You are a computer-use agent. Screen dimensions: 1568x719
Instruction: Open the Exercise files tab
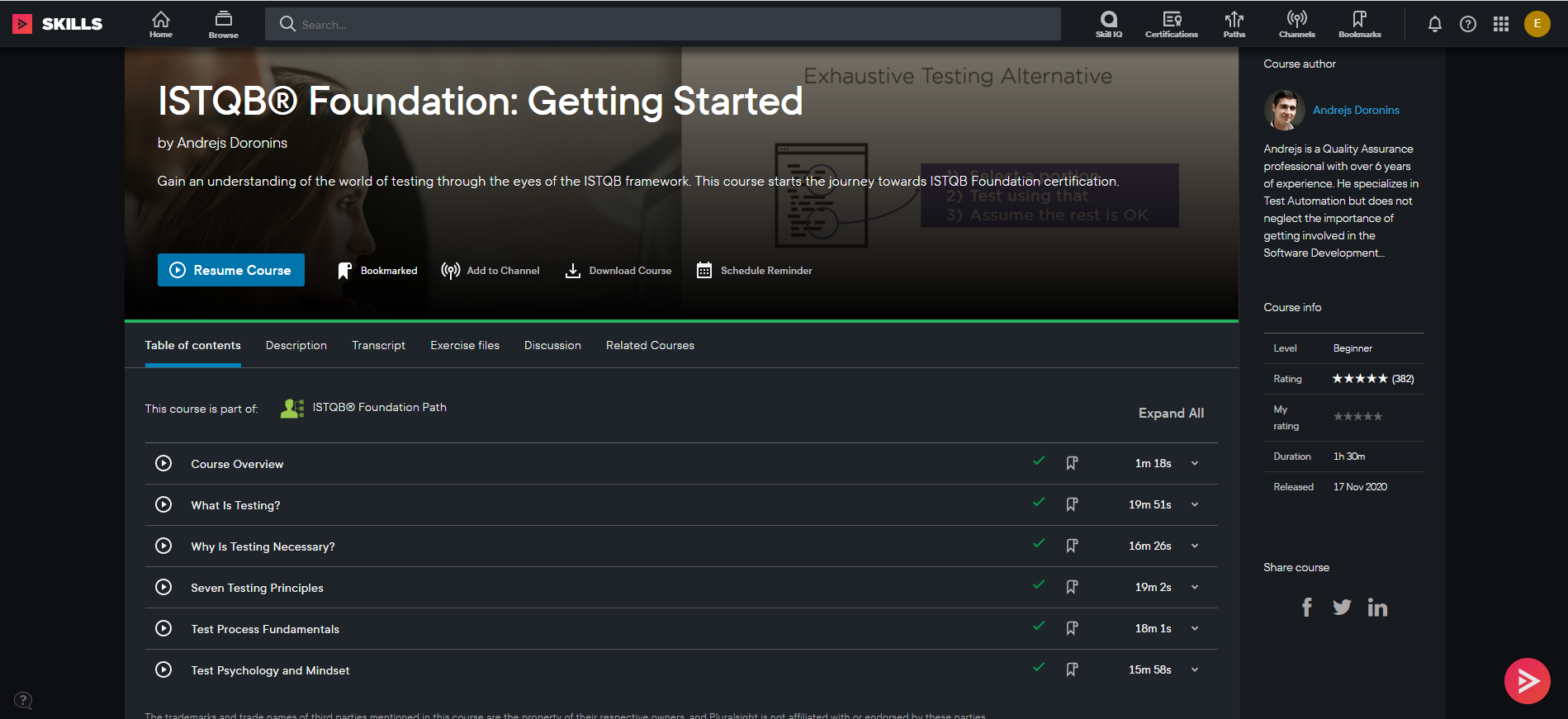pyautogui.click(x=465, y=345)
